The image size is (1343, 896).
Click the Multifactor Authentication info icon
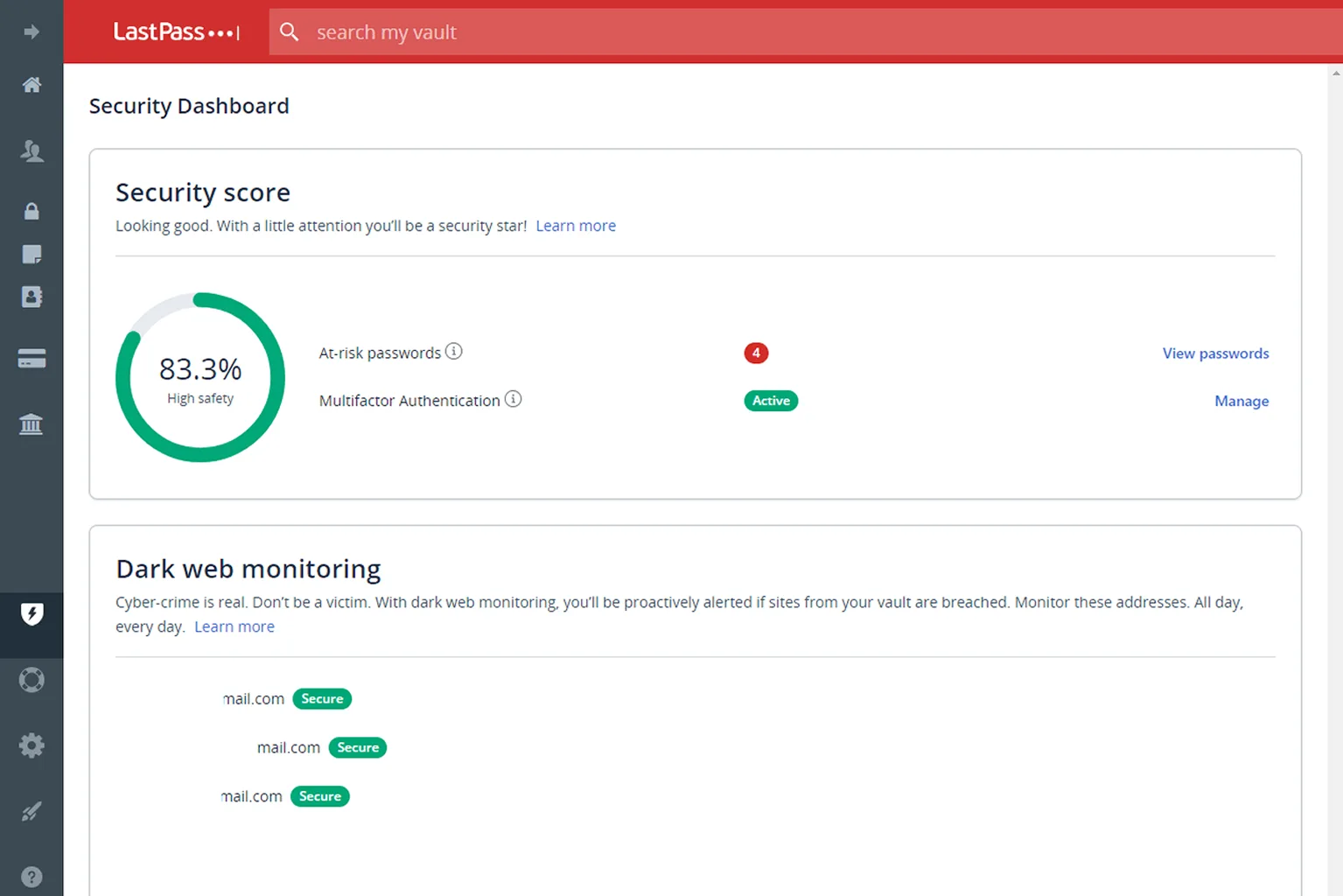[513, 399]
